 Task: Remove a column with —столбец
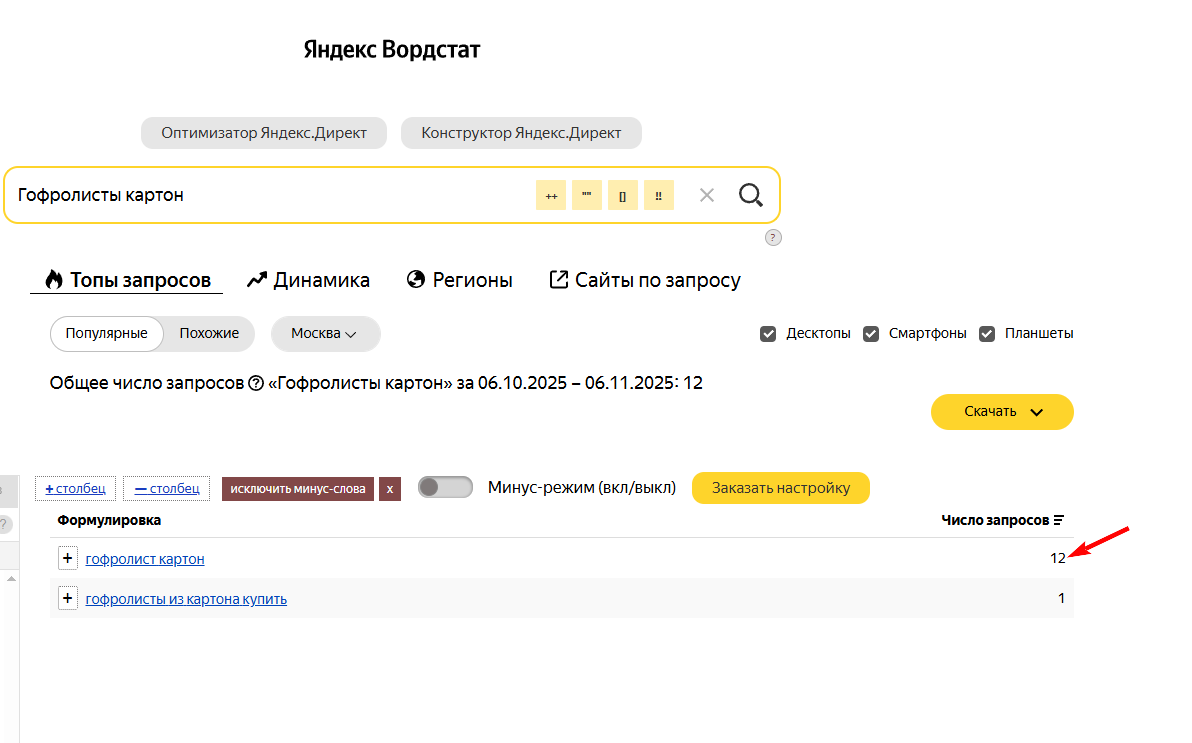166,488
